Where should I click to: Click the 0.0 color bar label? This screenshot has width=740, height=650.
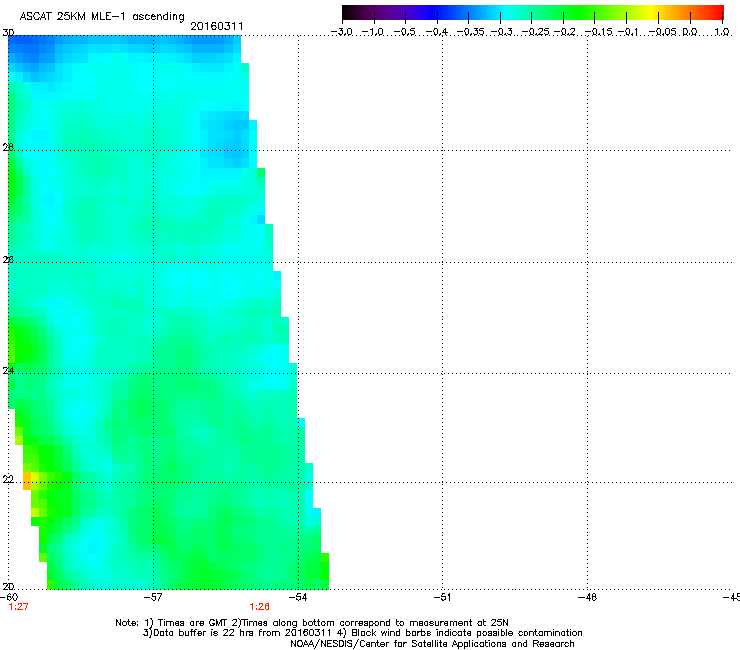click(x=690, y=32)
